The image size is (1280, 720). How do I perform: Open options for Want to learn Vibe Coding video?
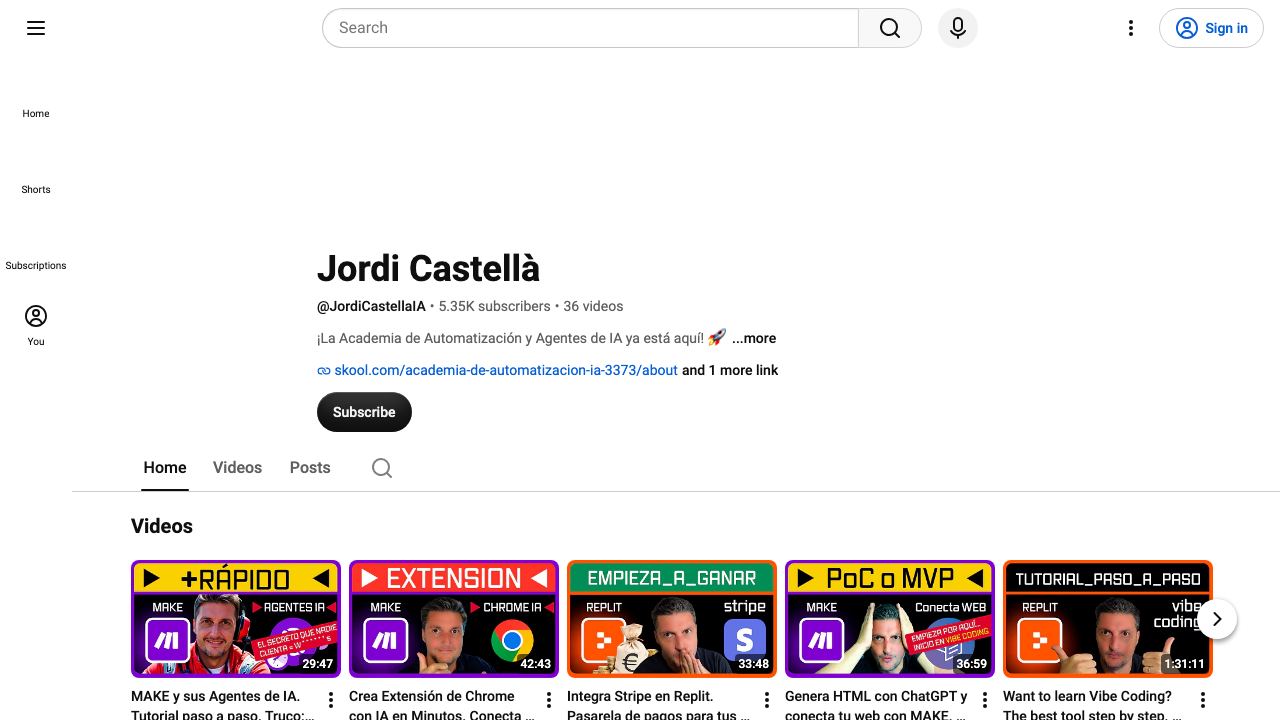(x=1203, y=700)
